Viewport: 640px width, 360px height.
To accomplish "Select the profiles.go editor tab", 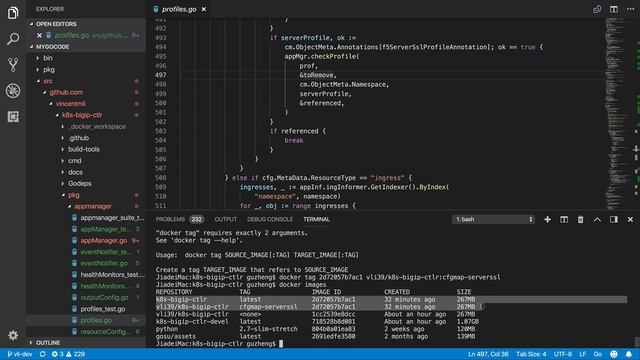I will pos(179,9).
